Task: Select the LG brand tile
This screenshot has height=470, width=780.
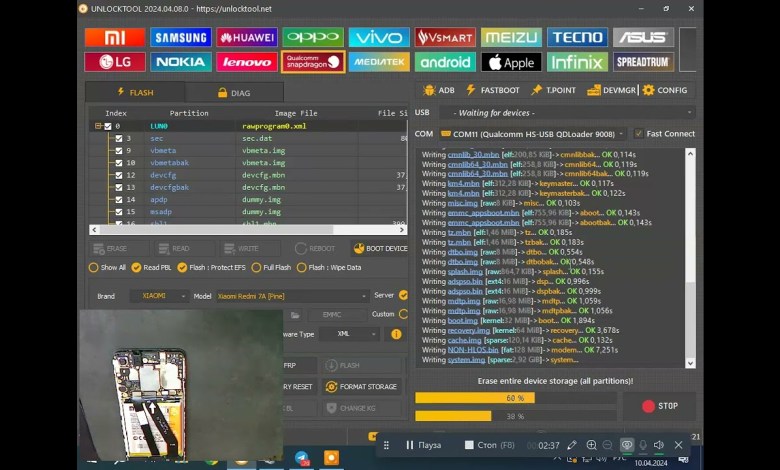Action: pyautogui.click(x=115, y=62)
